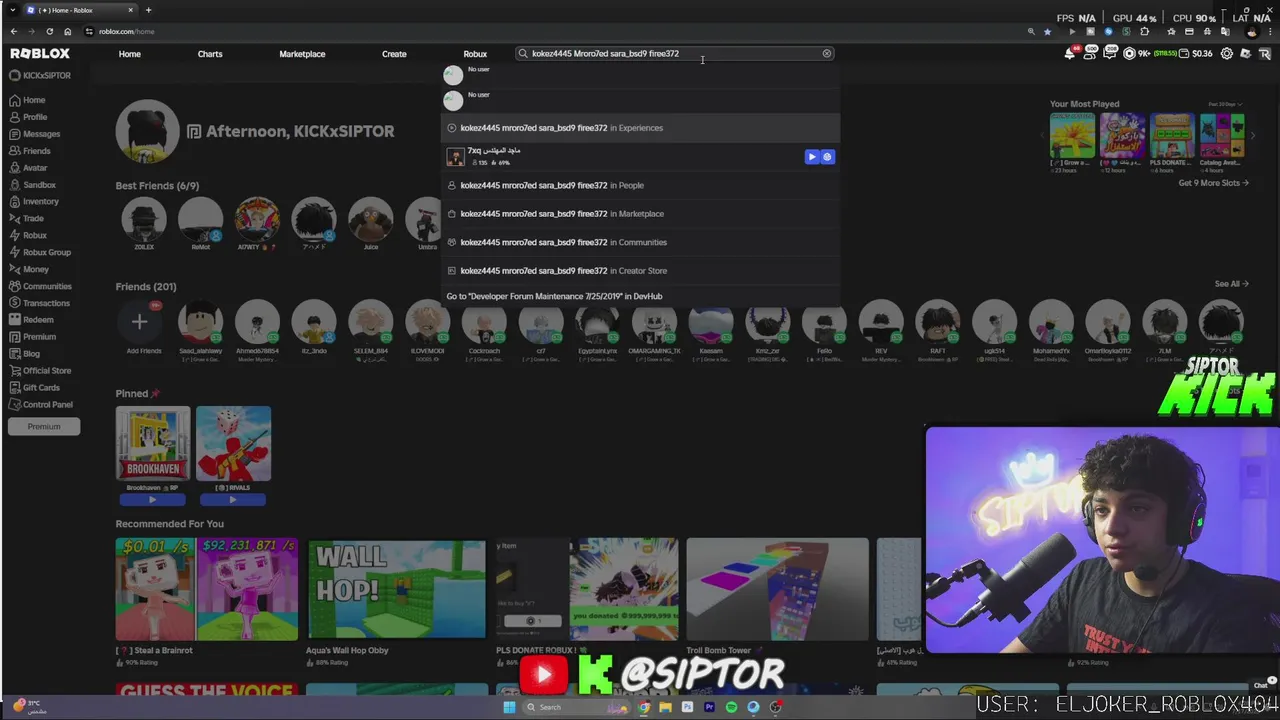Open Inventory in the sidebar
This screenshot has width=1280, height=720.
coord(34,202)
